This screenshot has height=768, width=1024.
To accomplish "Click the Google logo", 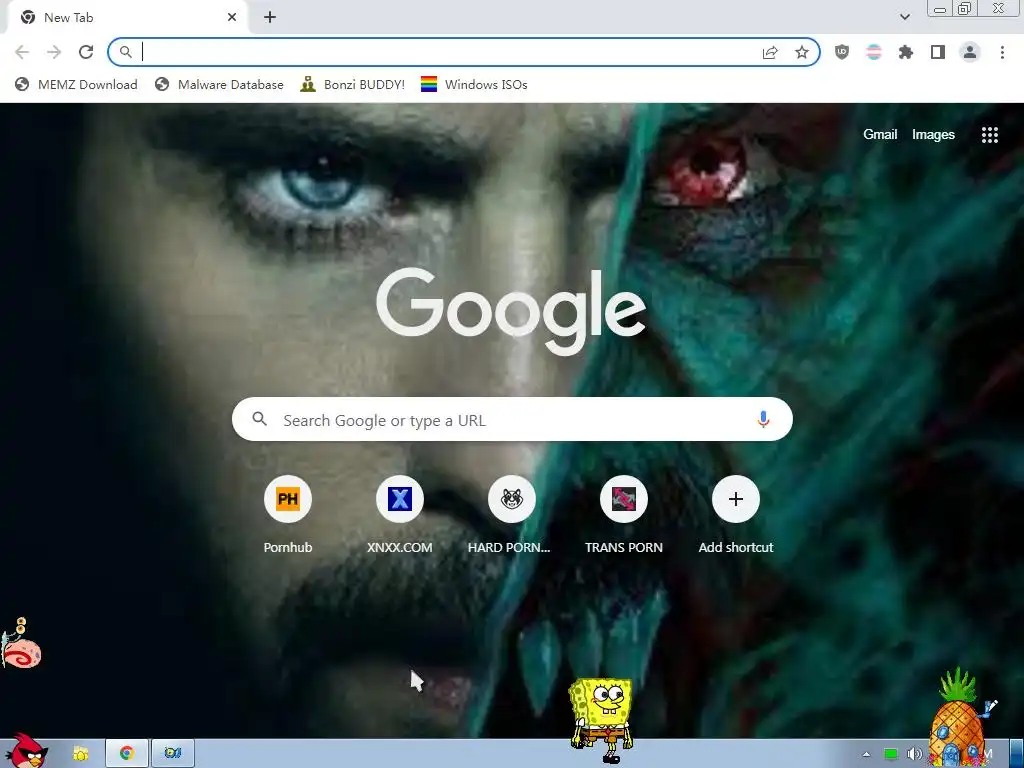I will [511, 311].
